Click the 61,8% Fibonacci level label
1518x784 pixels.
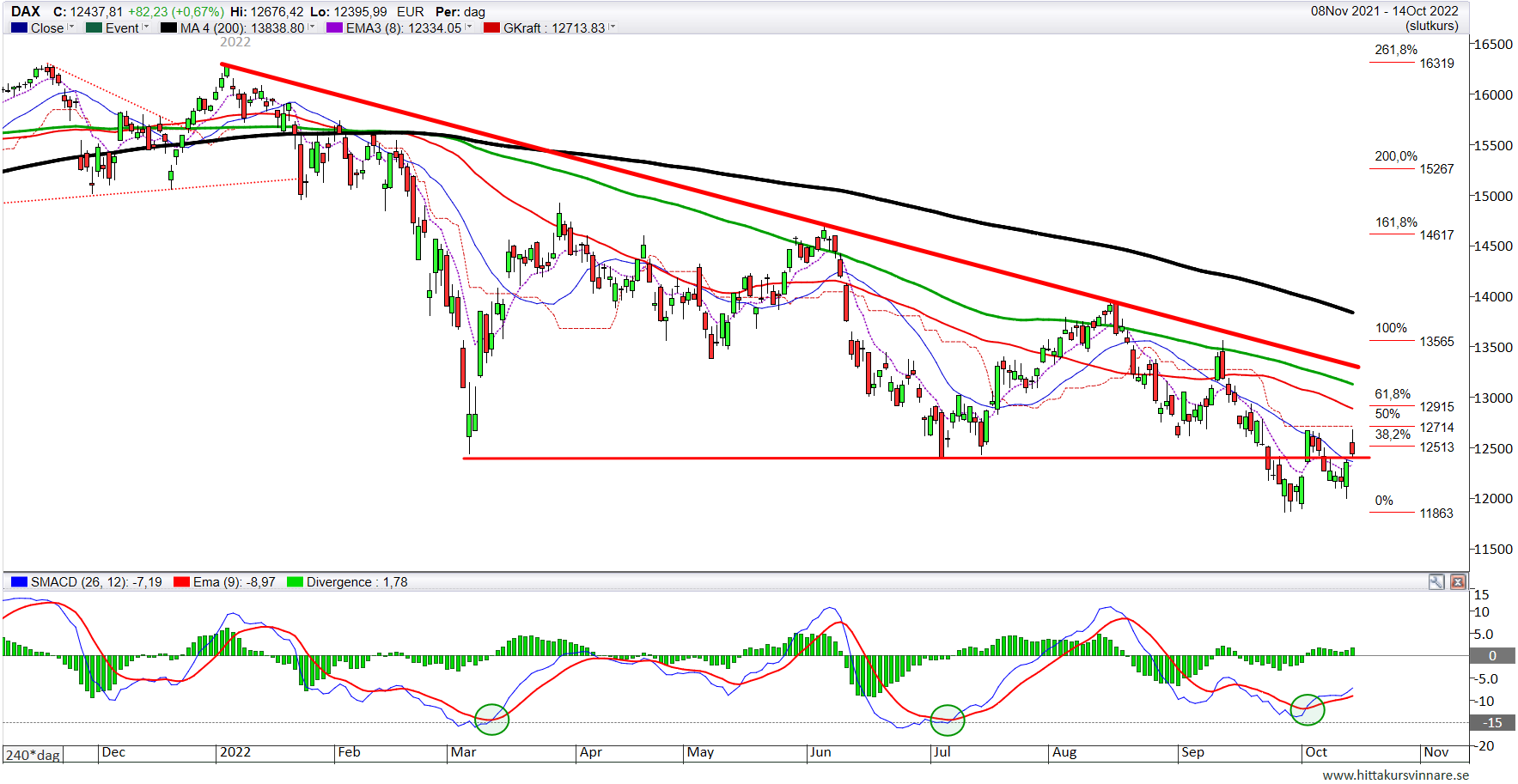1393,394
